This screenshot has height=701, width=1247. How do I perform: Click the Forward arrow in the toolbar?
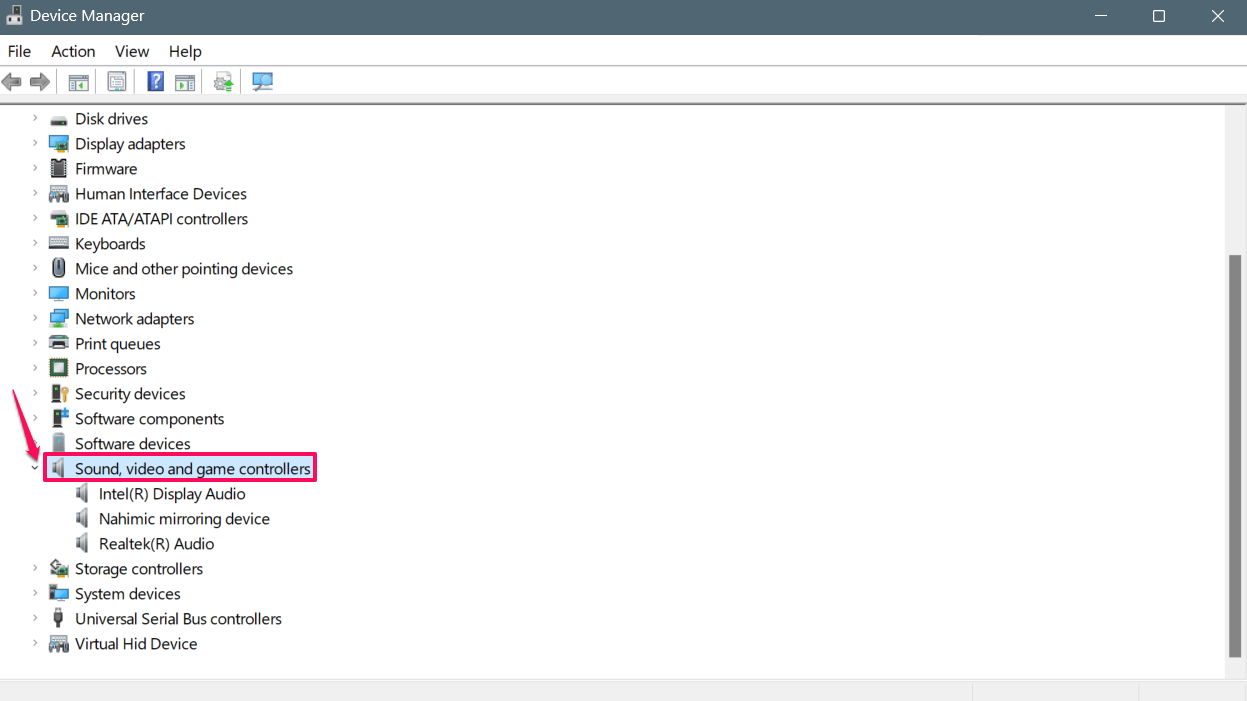click(x=40, y=82)
